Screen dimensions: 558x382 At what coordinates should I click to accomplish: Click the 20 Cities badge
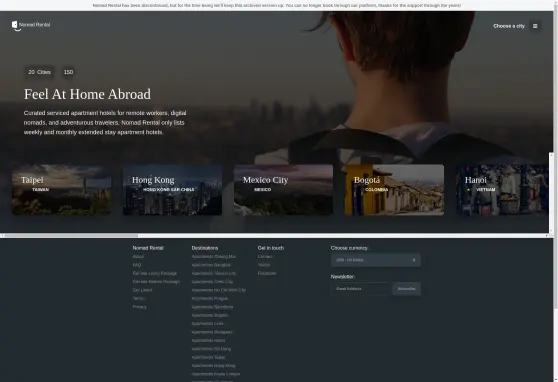point(40,72)
